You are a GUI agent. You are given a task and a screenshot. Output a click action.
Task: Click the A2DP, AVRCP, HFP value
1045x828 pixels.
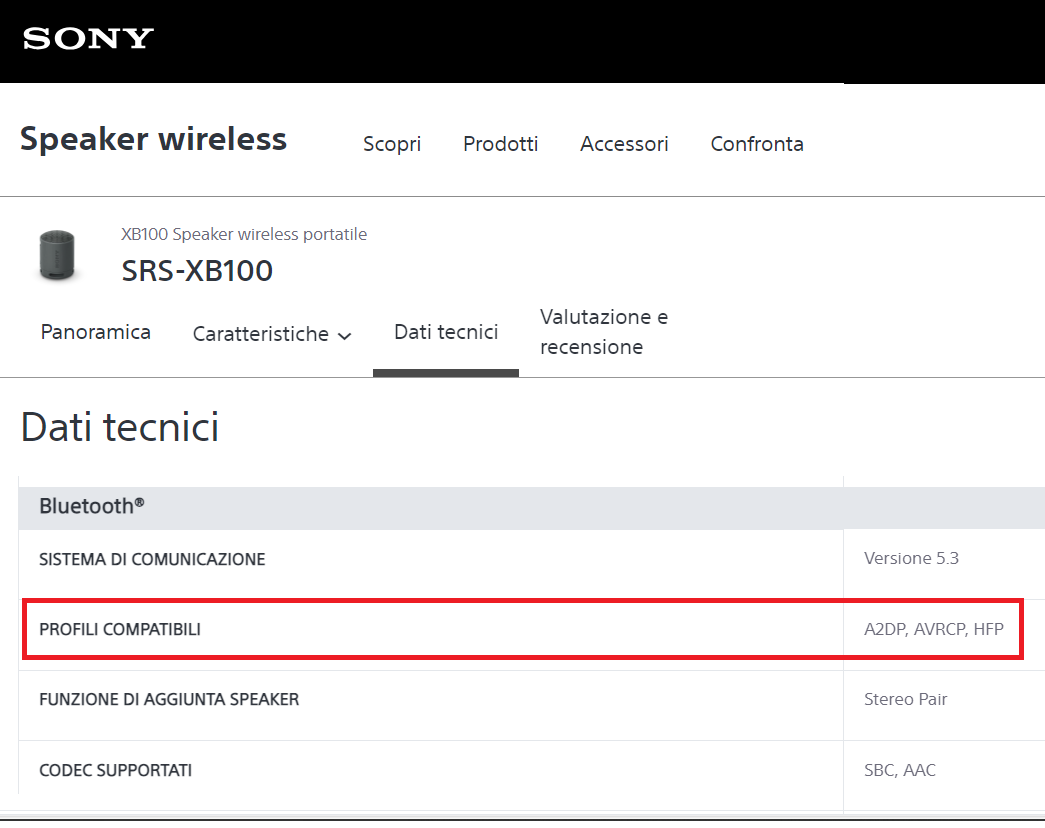pyautogui.click(x=933, y=629)
